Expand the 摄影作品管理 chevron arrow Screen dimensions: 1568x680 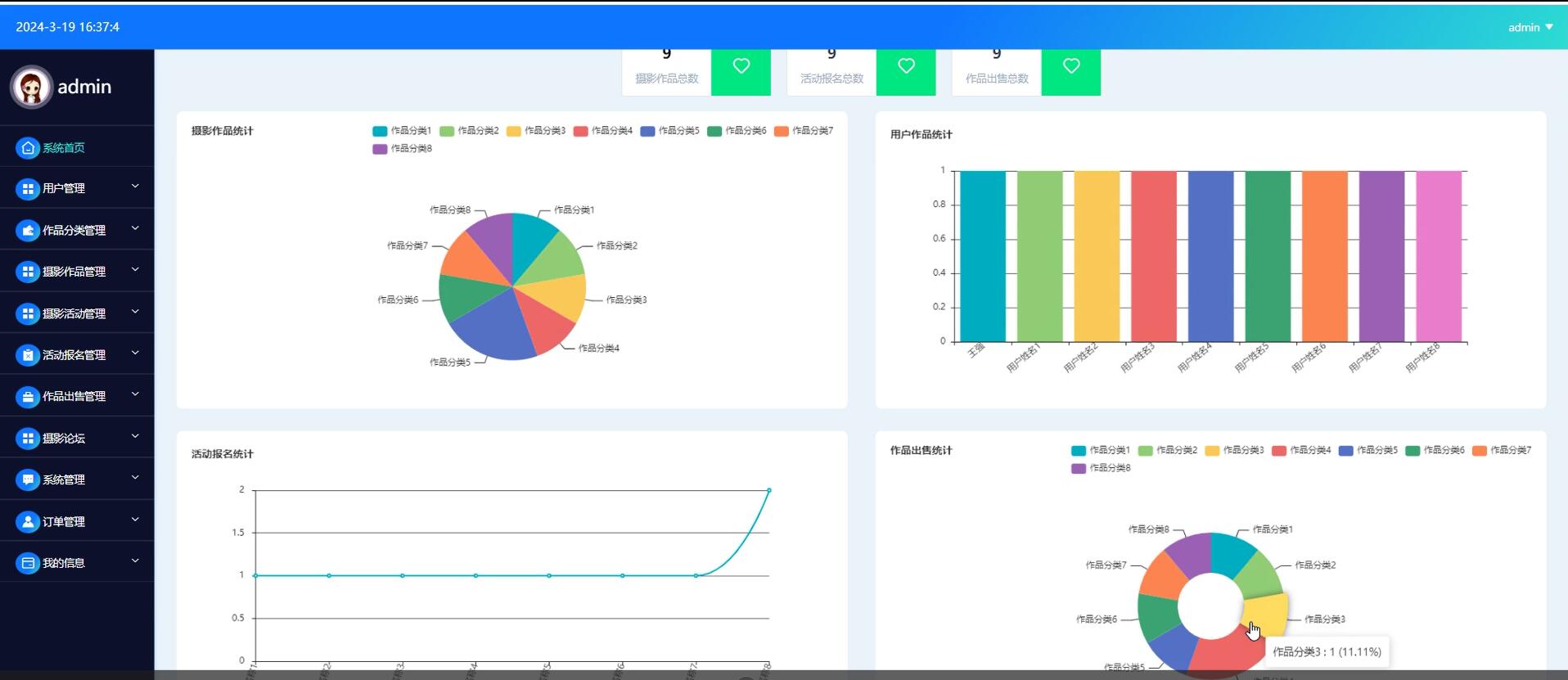coord(135,270)
